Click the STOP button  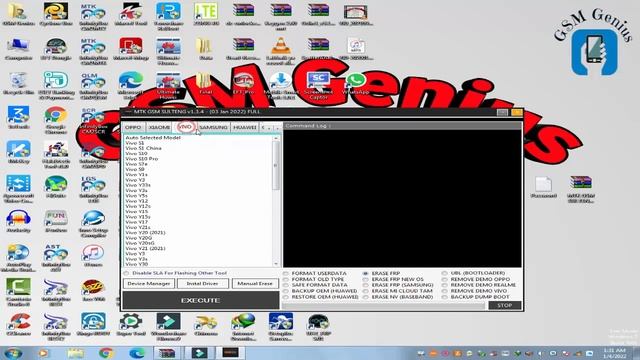point(504,305)
